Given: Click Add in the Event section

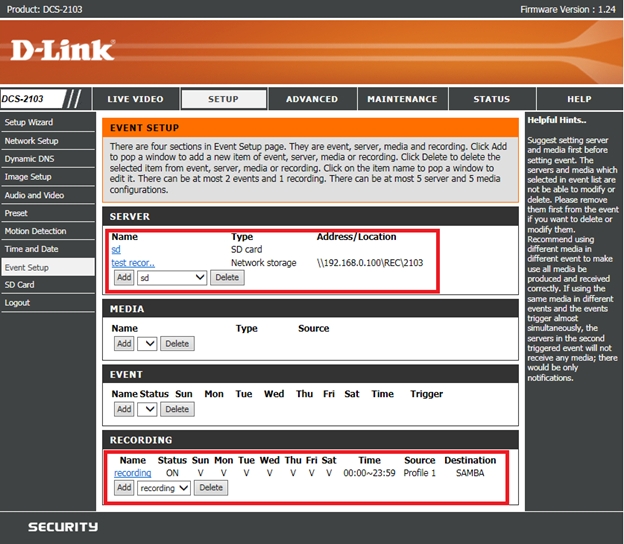Looking at the screenshot, I should [x=123, y=409].
